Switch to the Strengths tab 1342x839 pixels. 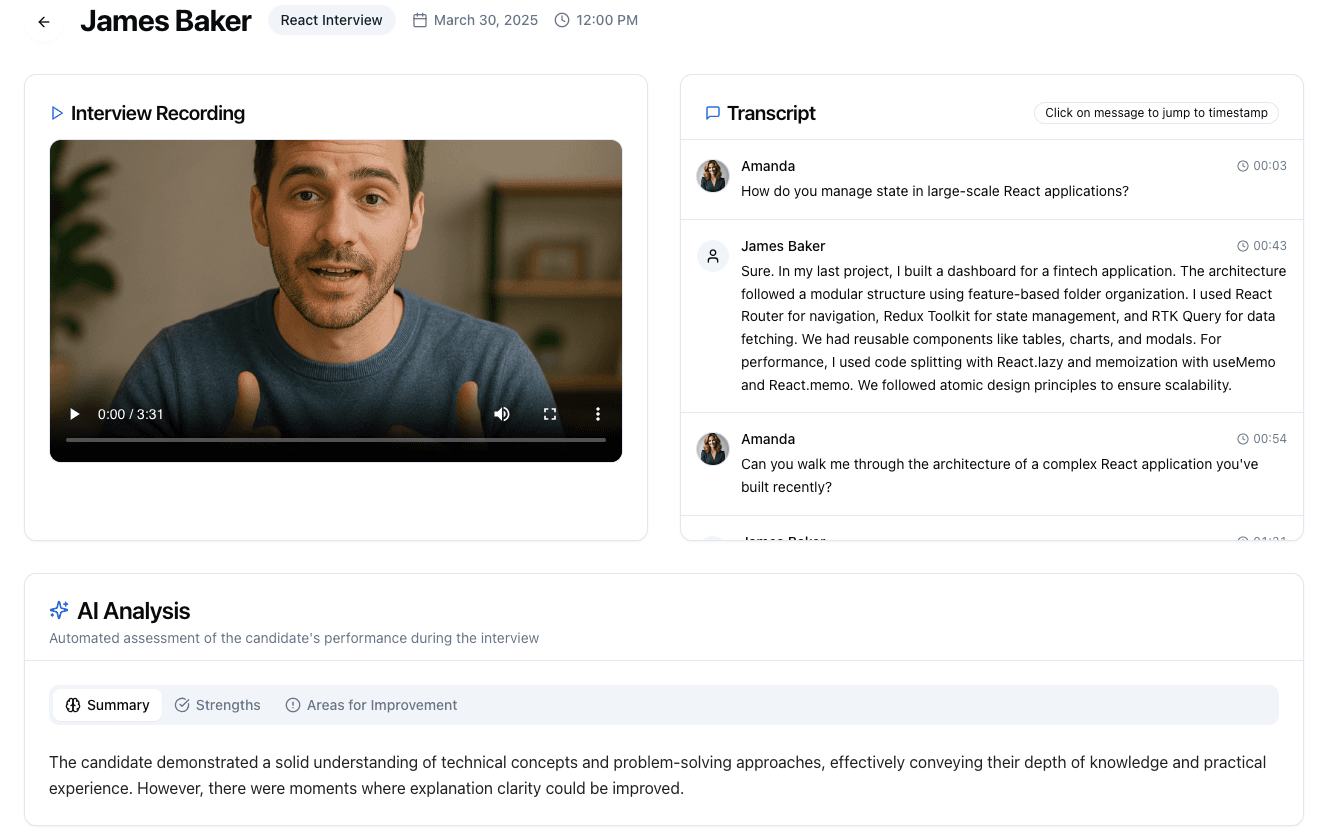(x=218, y=705)
